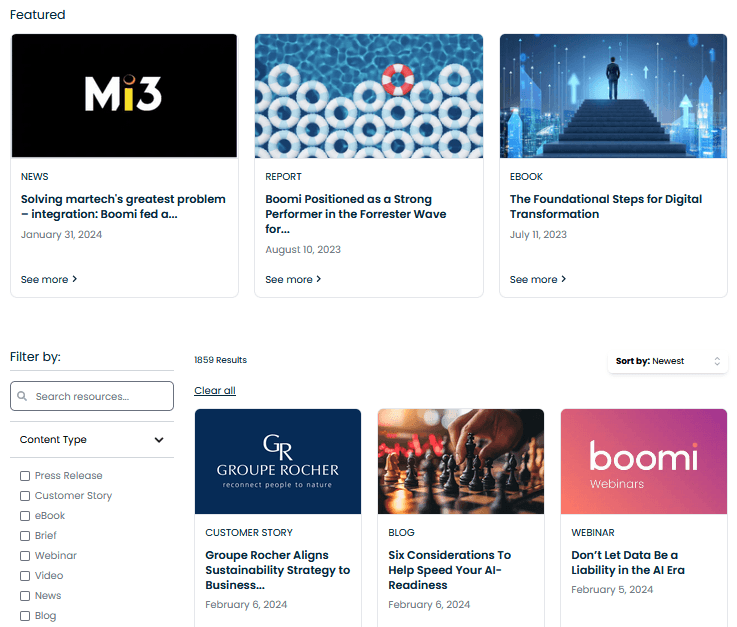This screenshot has height=627, width=737.
Task: Toggle the Video filter checkbox
Action: 25,576
